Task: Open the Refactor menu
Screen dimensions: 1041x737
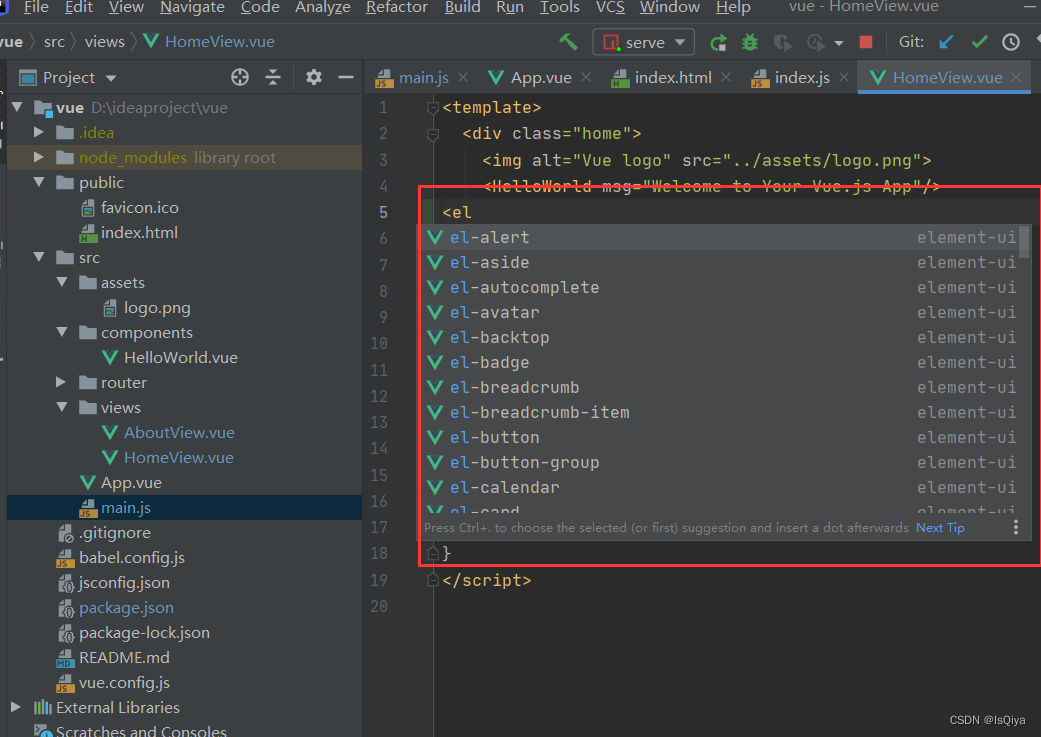Action: tap(396, 7)
